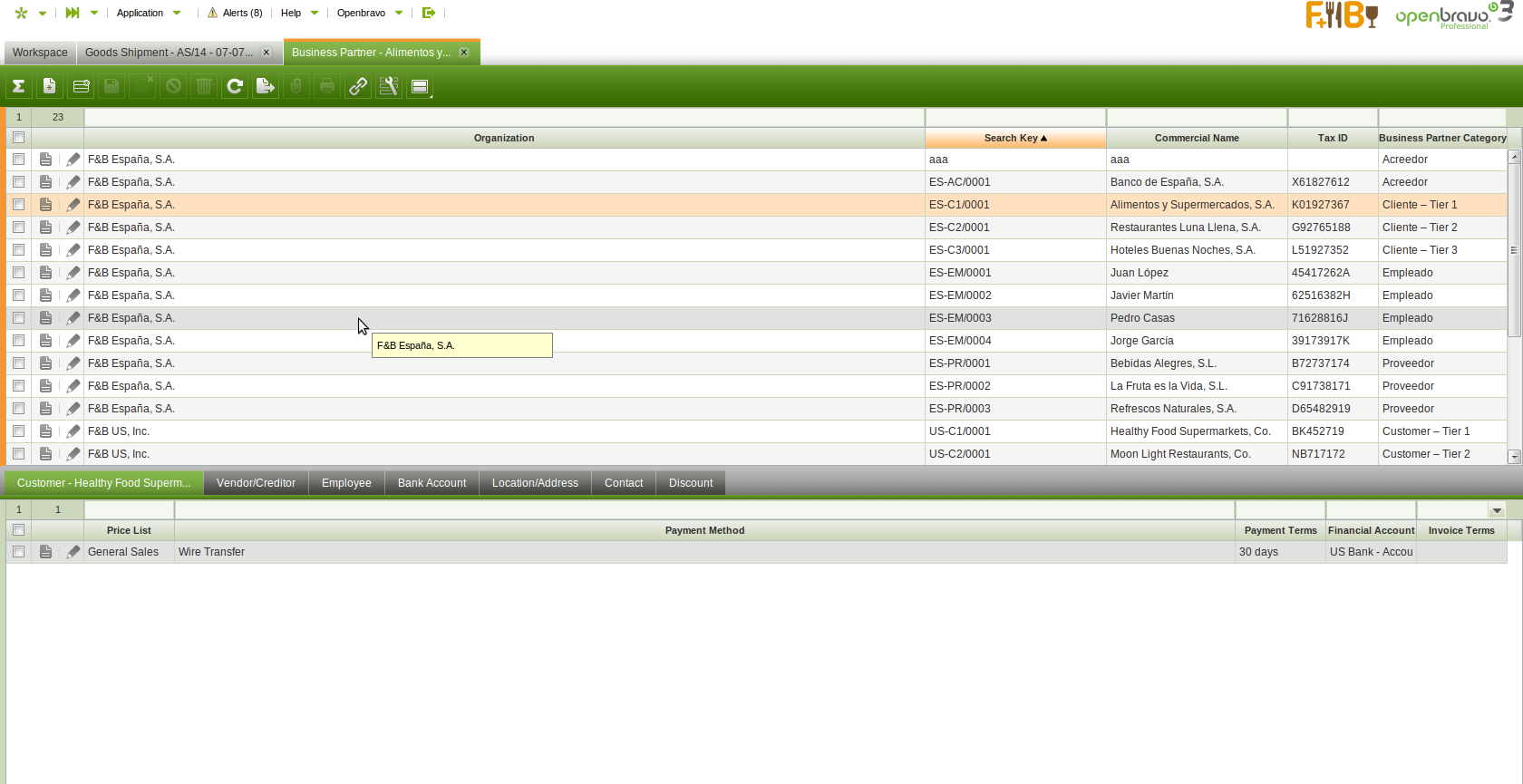Image resolution: width=1523 pixels, height=784 pixels.
Task: Edit the Hoteles Buenas Noches row
Action: 73,250
